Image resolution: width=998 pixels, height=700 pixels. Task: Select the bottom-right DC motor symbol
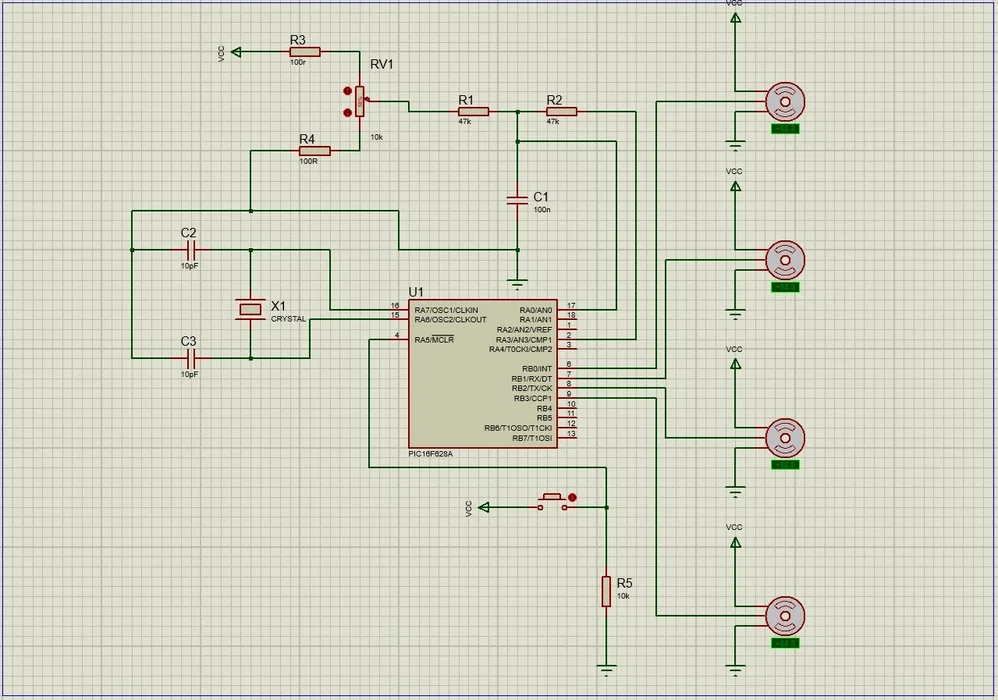point(786,615)
